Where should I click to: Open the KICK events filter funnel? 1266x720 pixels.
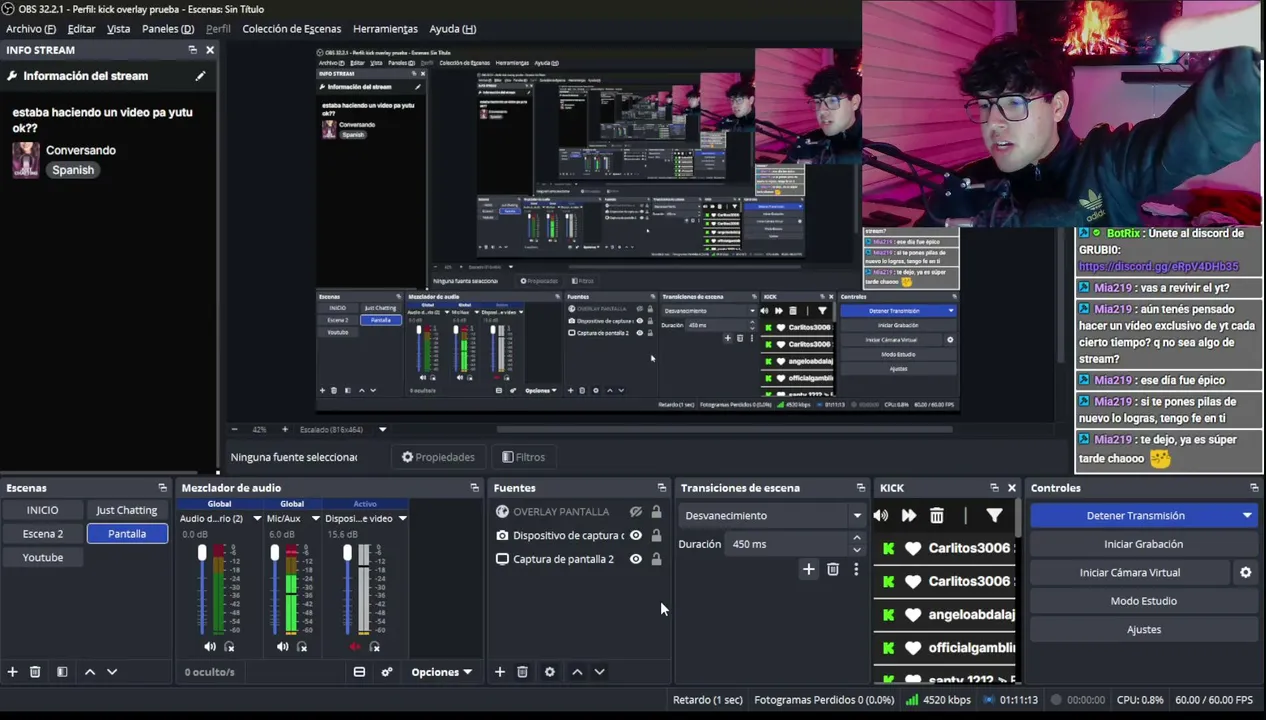994,516
